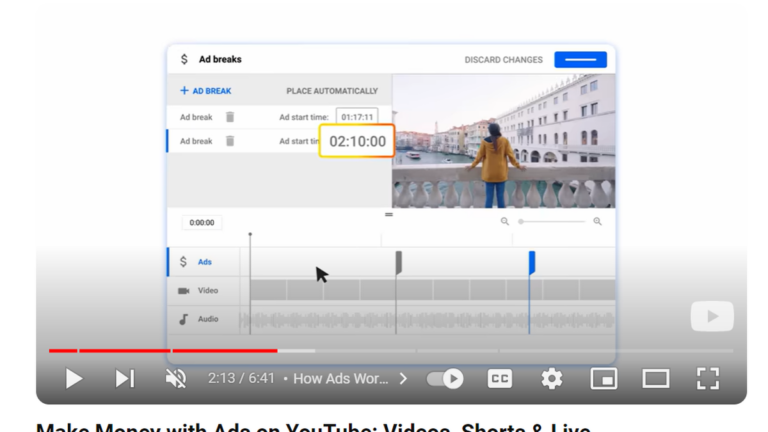This screenshot has width=768, height=432.
Task: Click the 2:13 / 6:41 time display
Action: click(241, 379)
